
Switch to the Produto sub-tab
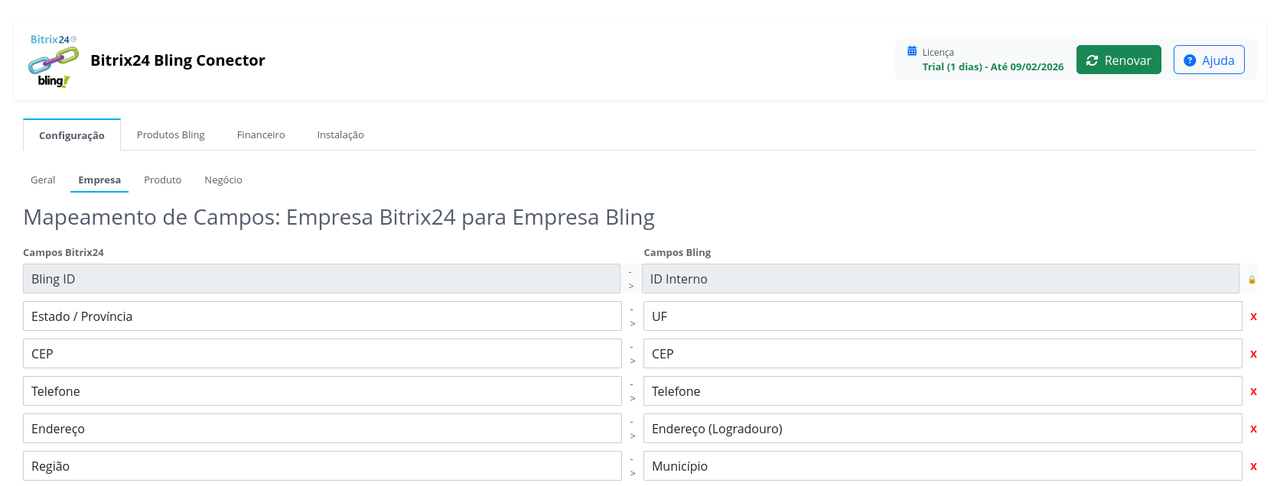coord(162,180)
